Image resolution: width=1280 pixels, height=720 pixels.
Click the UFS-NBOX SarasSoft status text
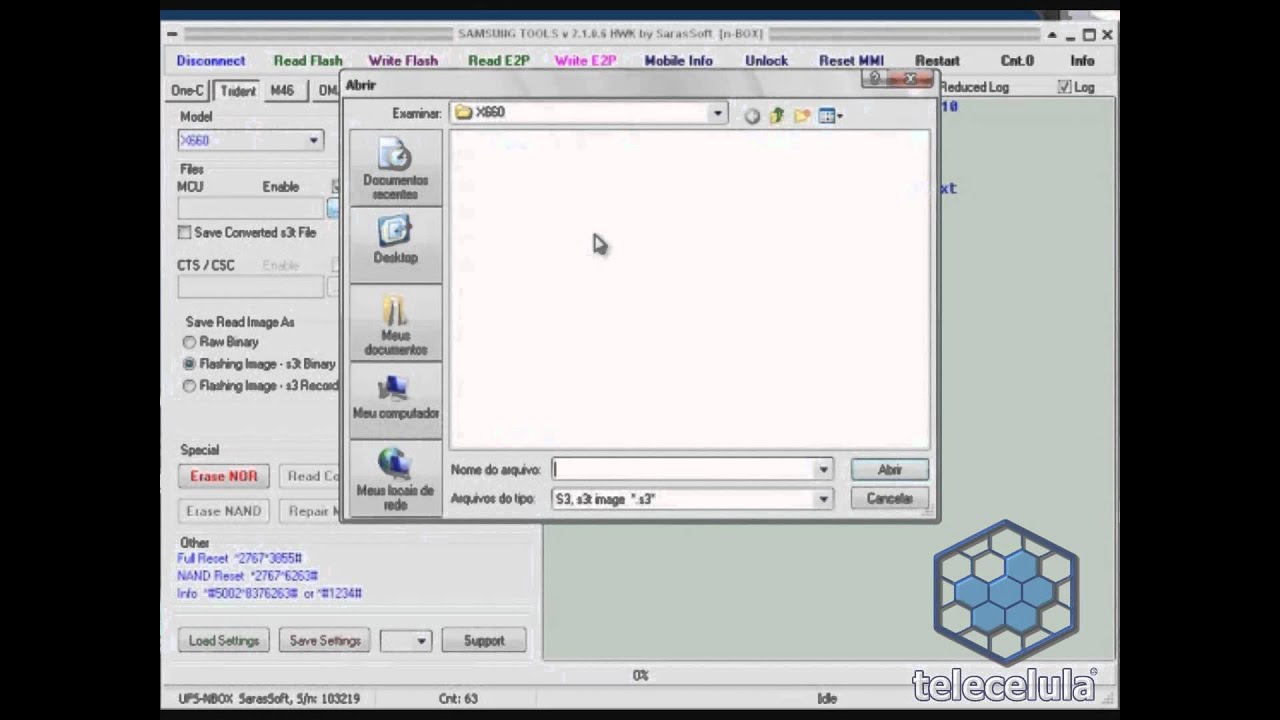point(269,699)
